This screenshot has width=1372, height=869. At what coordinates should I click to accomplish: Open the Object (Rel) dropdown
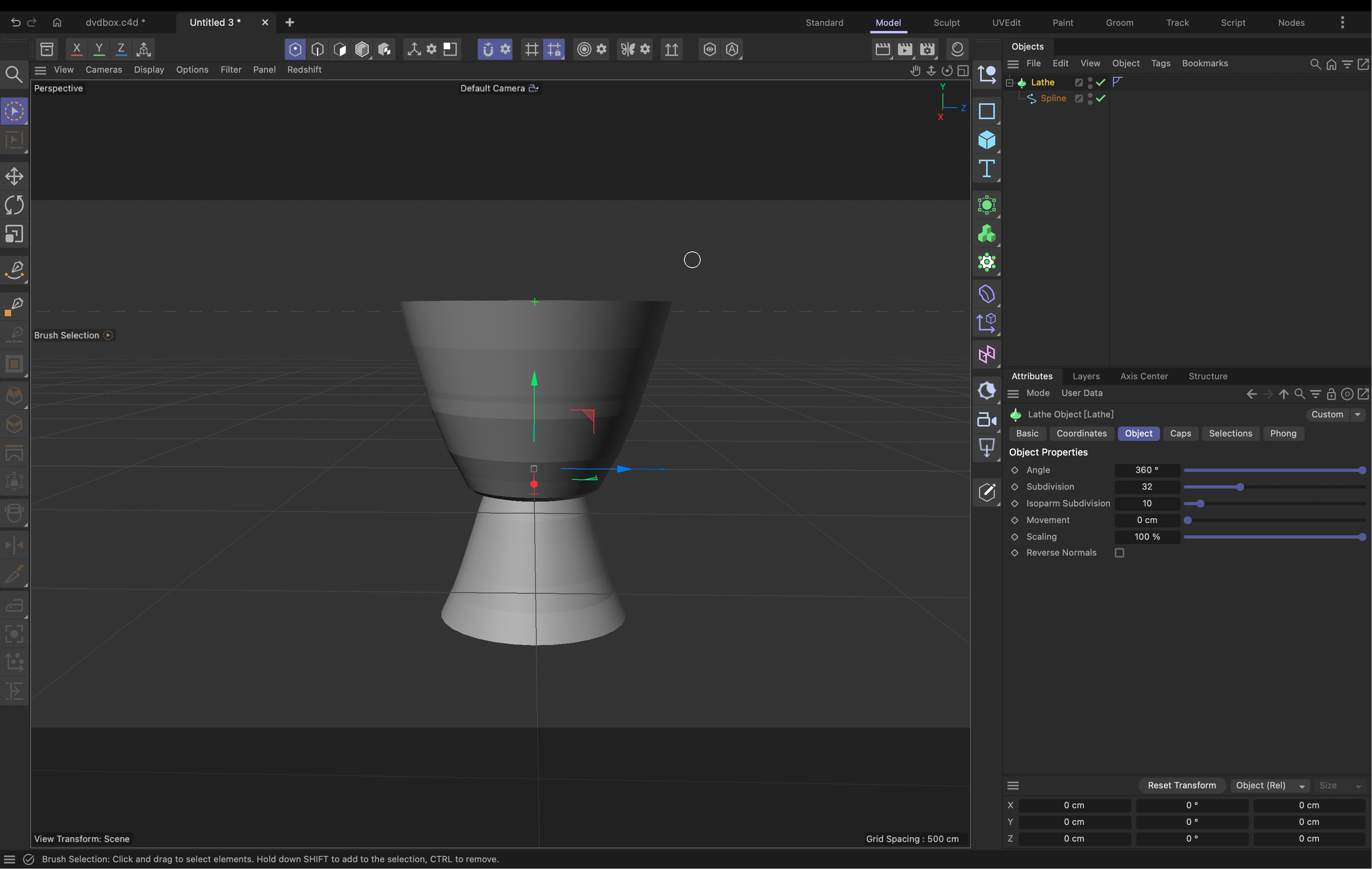click(1270, 785)
